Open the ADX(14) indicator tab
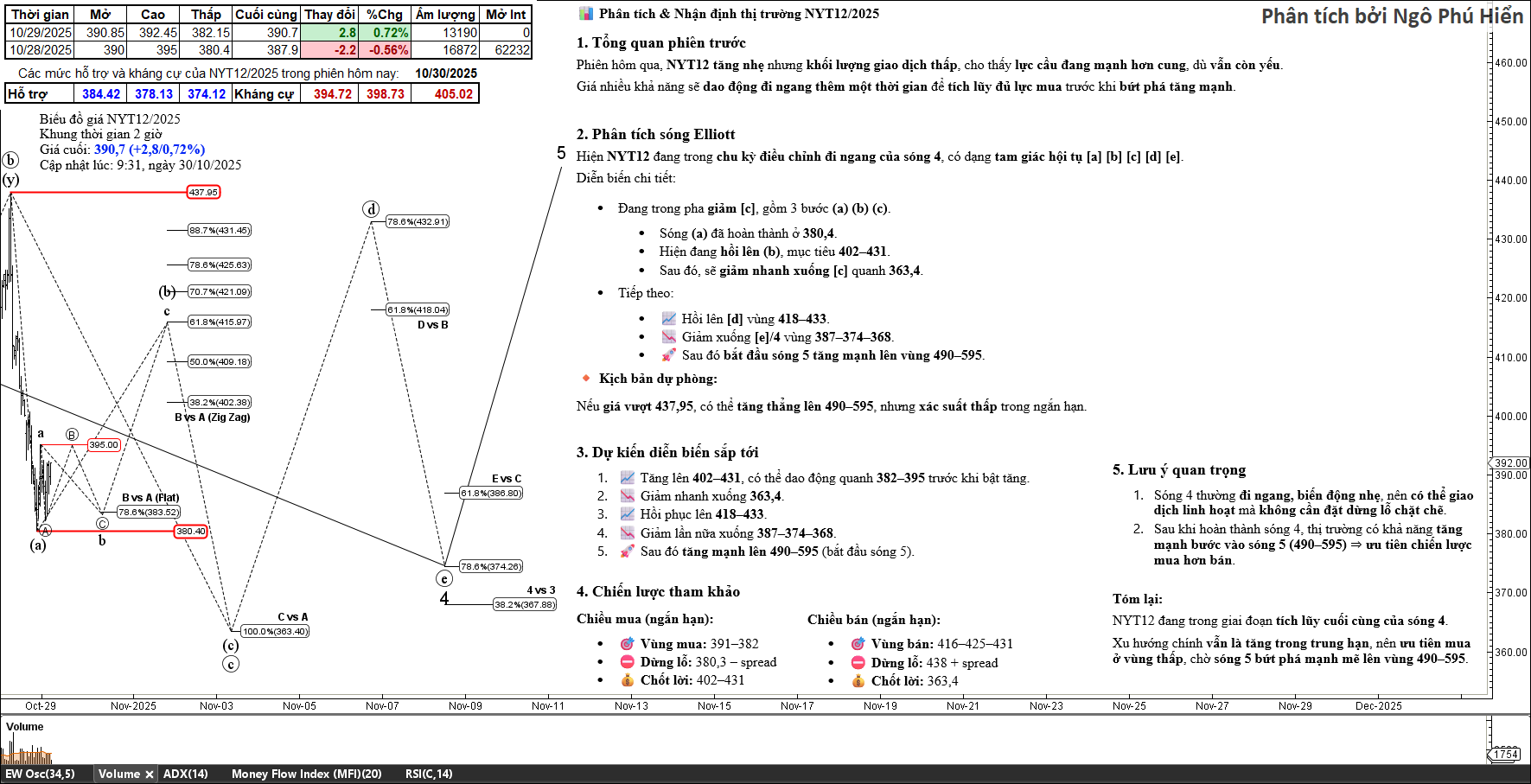Viewport: 1531px width, 784px height. 185,774
